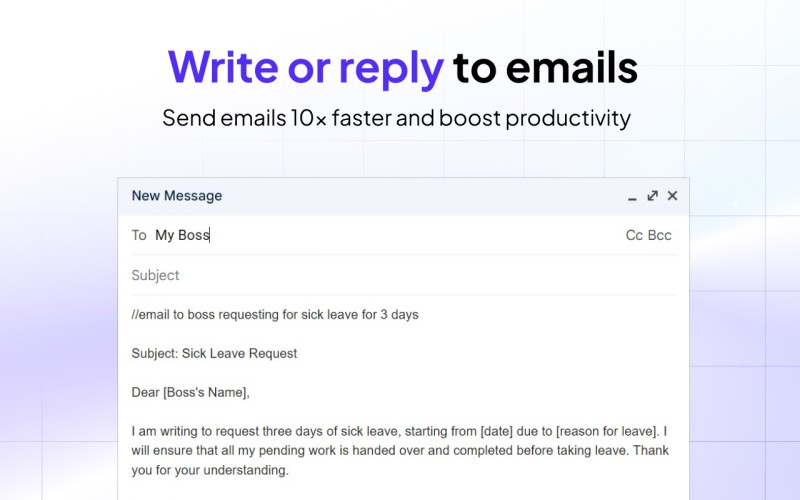
Task: Select the To label
Action: point(139,235)
